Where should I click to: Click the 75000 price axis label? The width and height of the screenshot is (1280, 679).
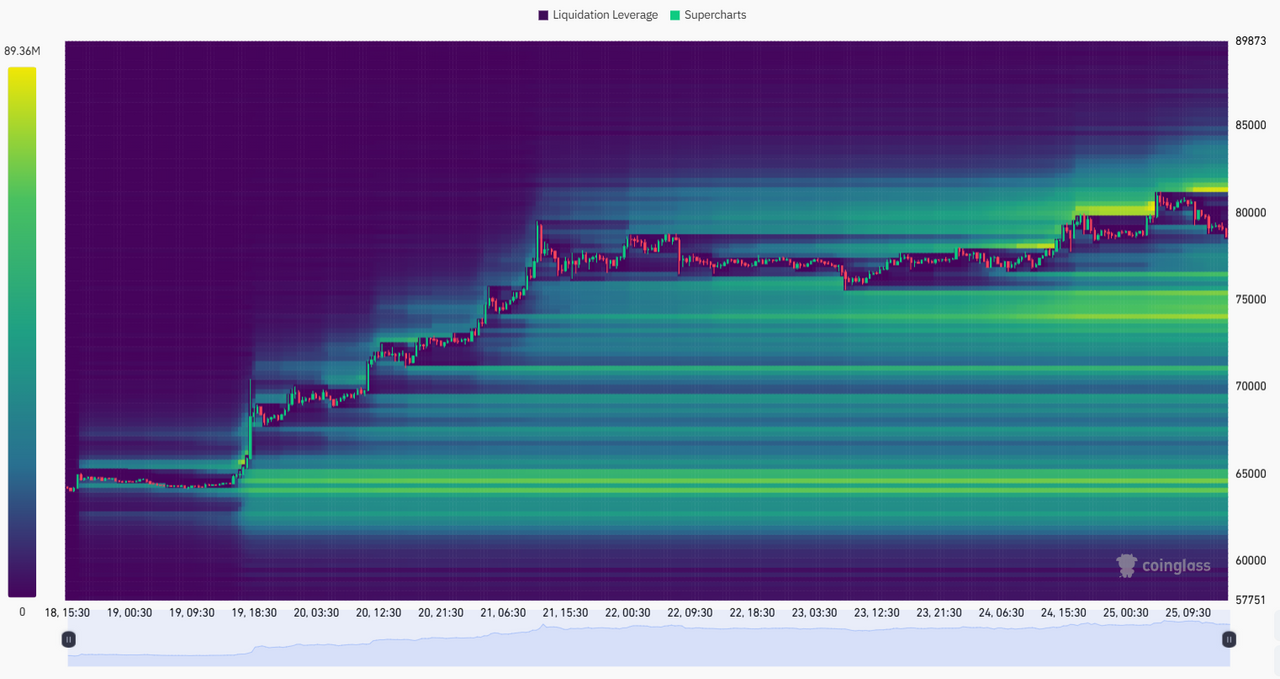(x=1252, y=300)
